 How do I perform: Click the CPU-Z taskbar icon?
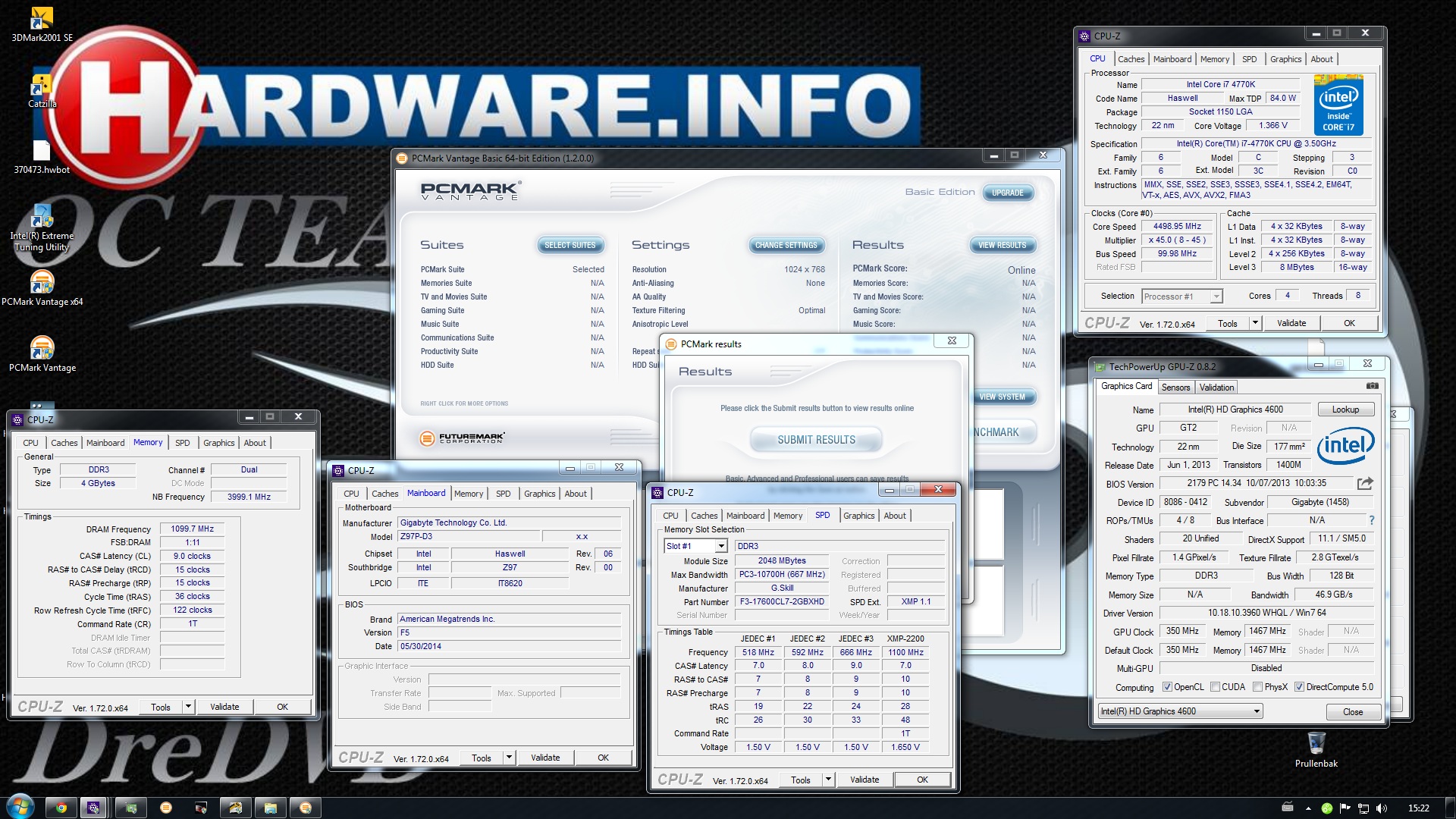pyautogui.click(x=93, y=808)
